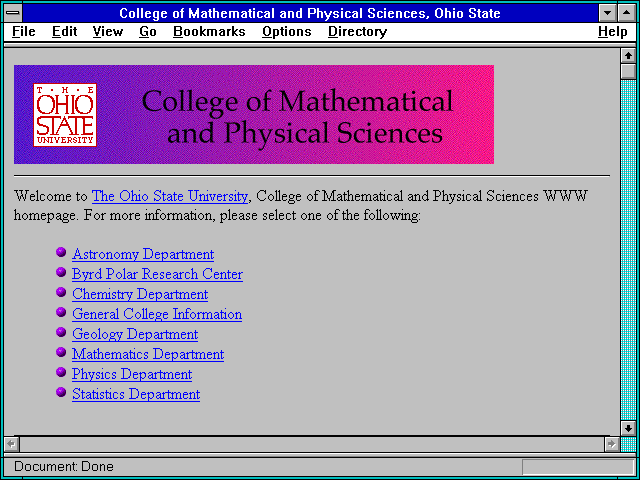This screenshot has width=640, height=480.
Task: Click the purple bullet beside Chemistry Department
Action: click(61, 292)
